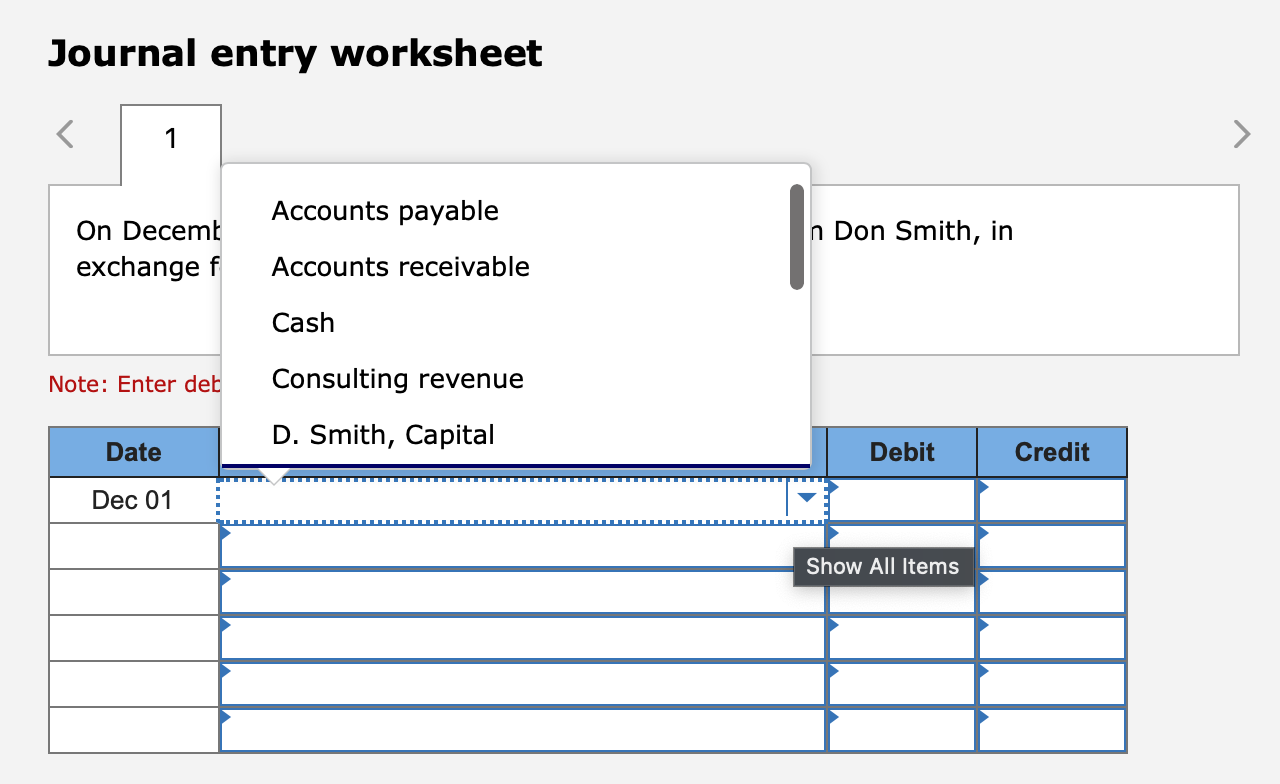Click the "Show All Items" button

(884, 566)
